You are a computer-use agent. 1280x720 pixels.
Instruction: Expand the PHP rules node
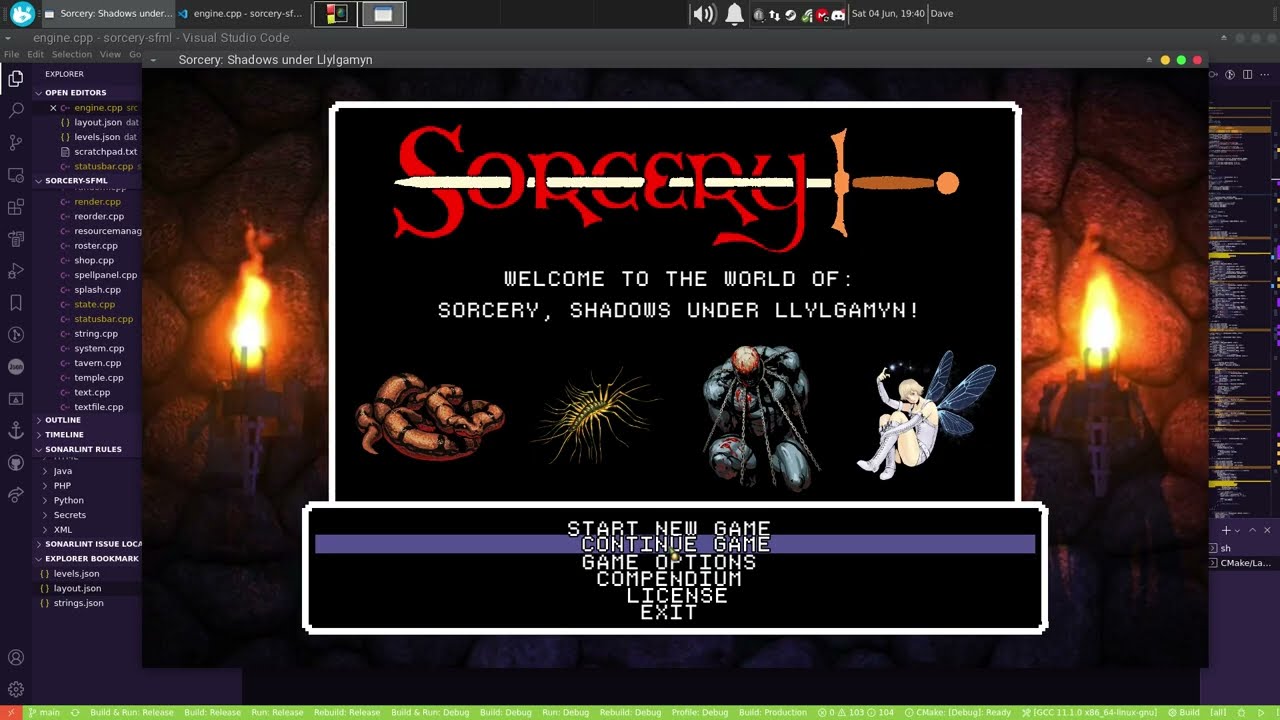click(x=62, y=486)
